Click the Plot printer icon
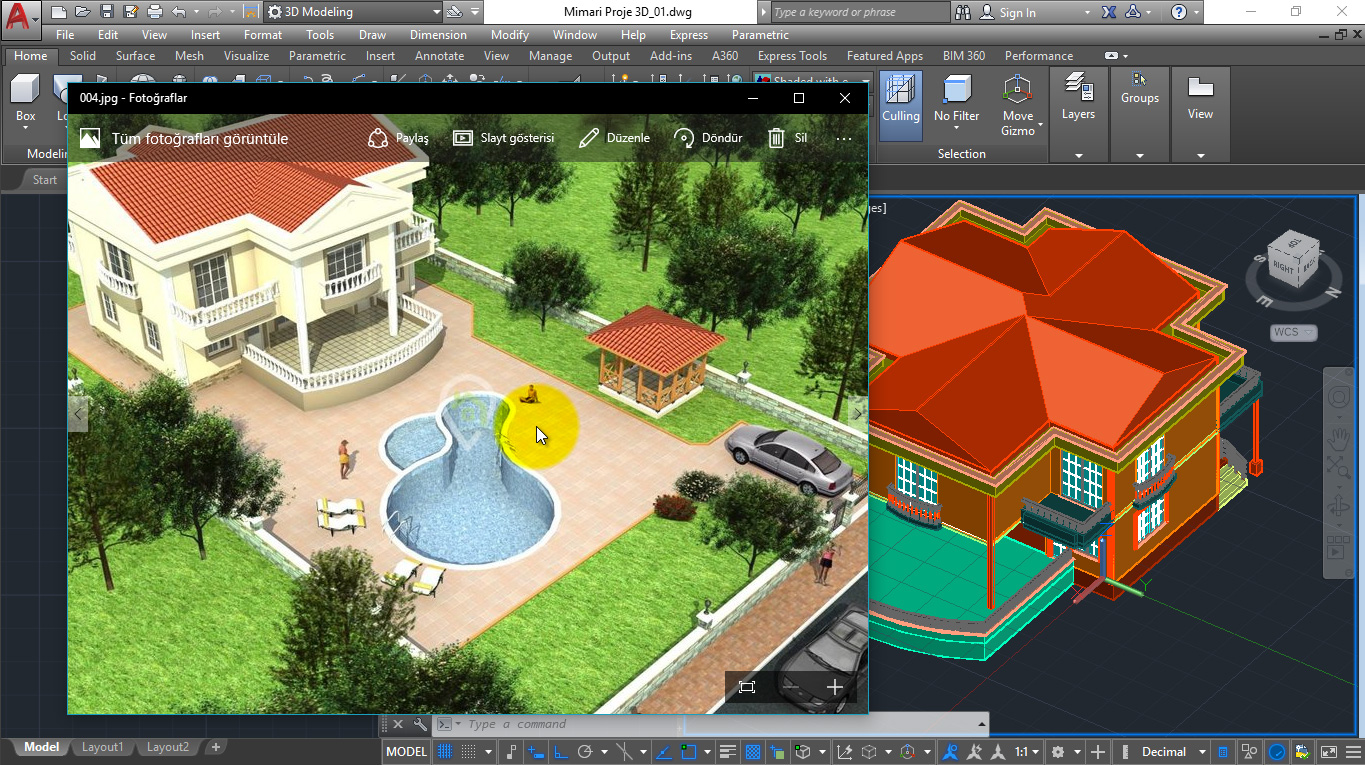This screenshot has height=765, width=1365. [x=155, y=12]
